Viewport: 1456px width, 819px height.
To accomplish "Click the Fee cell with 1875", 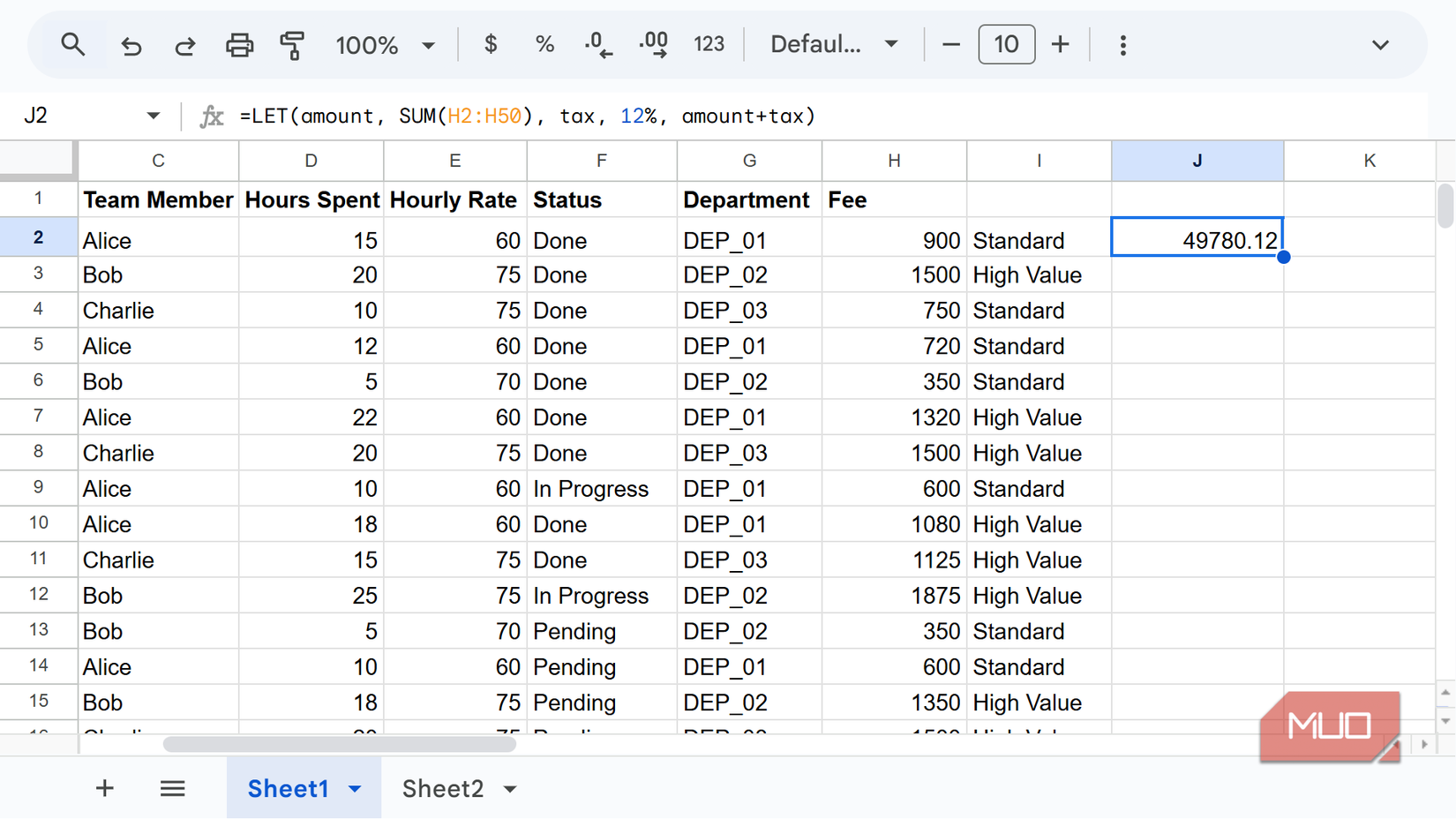I will click(x=894, y=596).
